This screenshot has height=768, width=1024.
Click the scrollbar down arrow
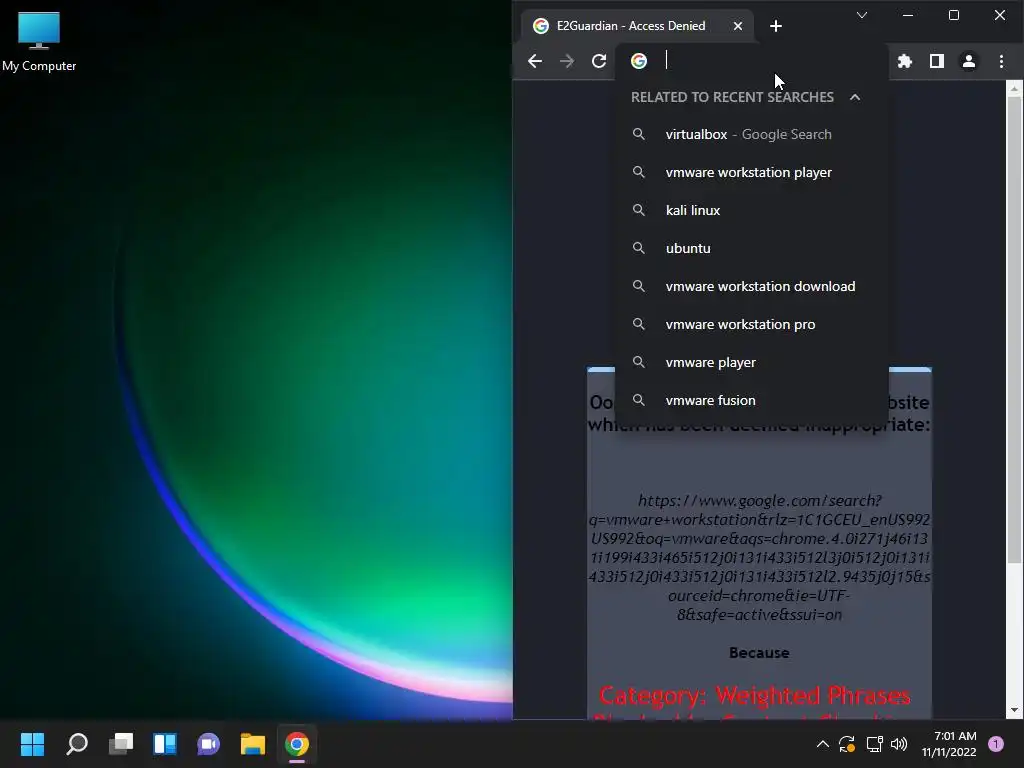pos(1014,710)
